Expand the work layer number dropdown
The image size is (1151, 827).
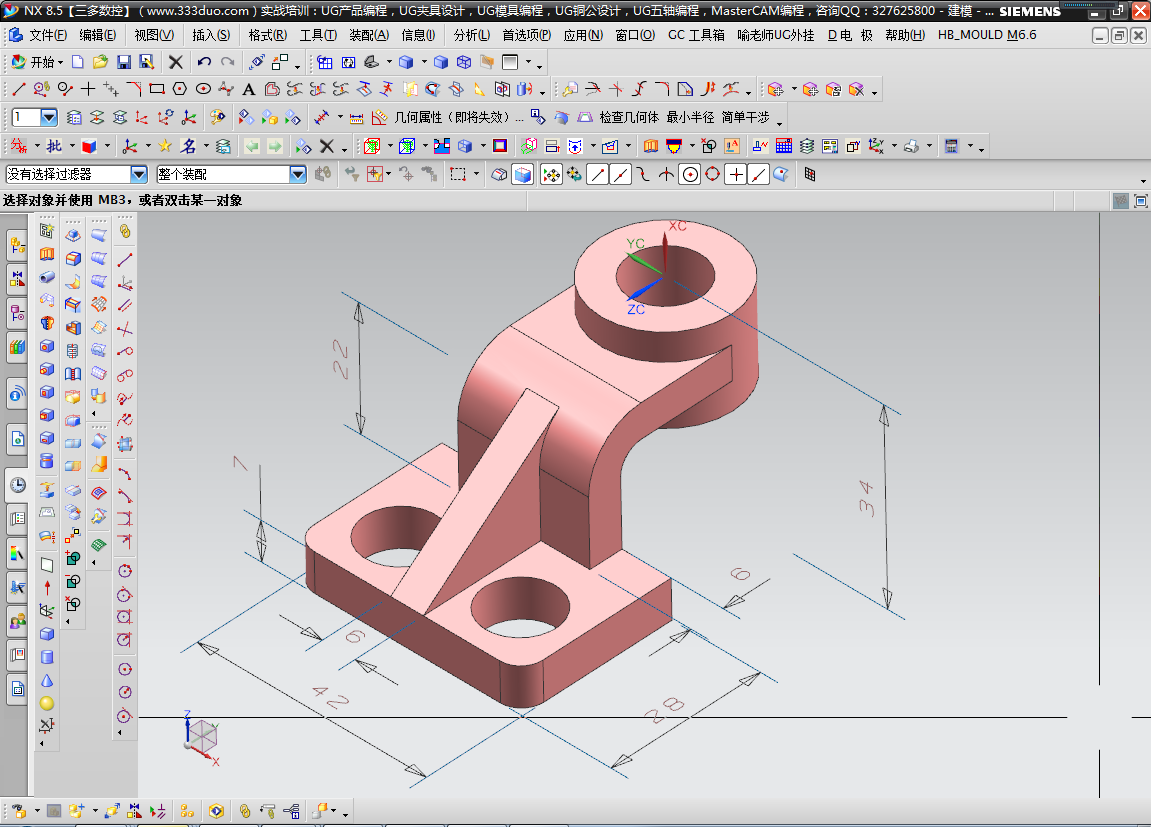48,117
